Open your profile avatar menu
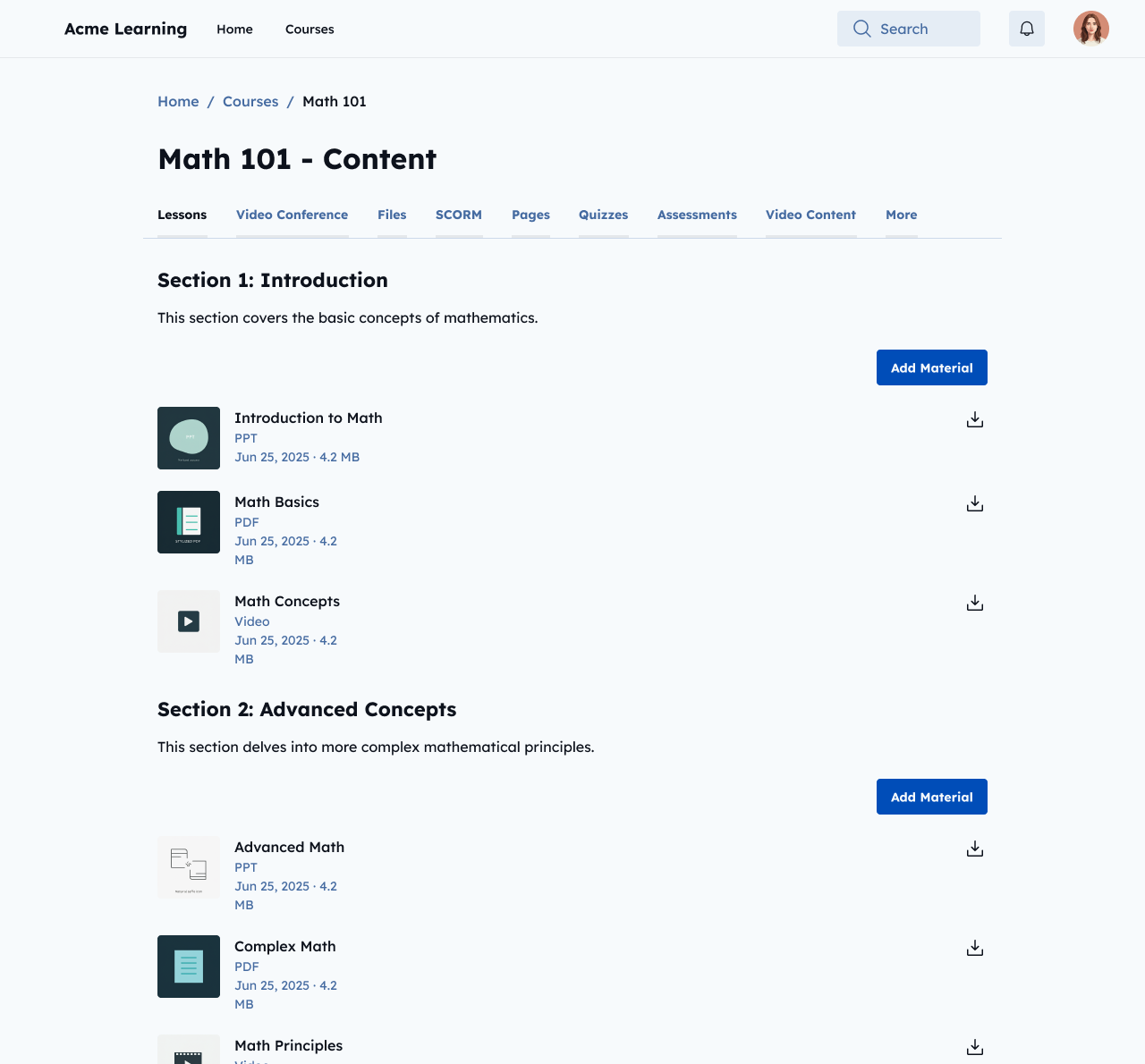Viewport: 1145px width, 1064px height. tap(1090, 28)
